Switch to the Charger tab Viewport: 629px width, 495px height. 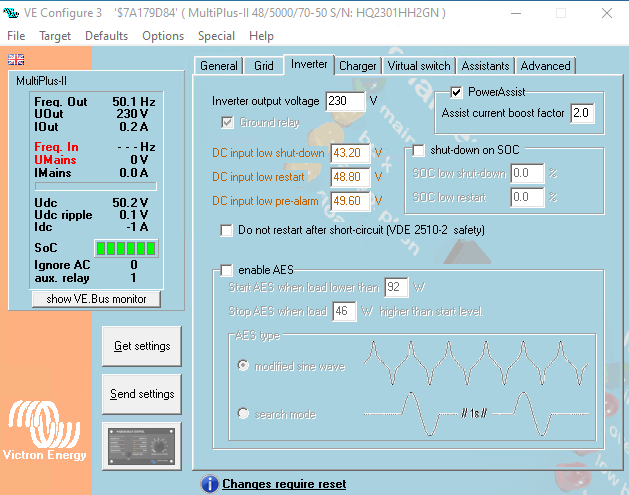pos(357,66)
